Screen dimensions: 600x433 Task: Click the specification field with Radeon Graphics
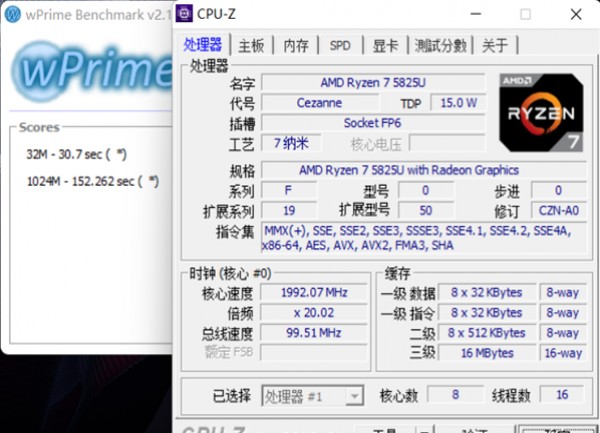424,170
